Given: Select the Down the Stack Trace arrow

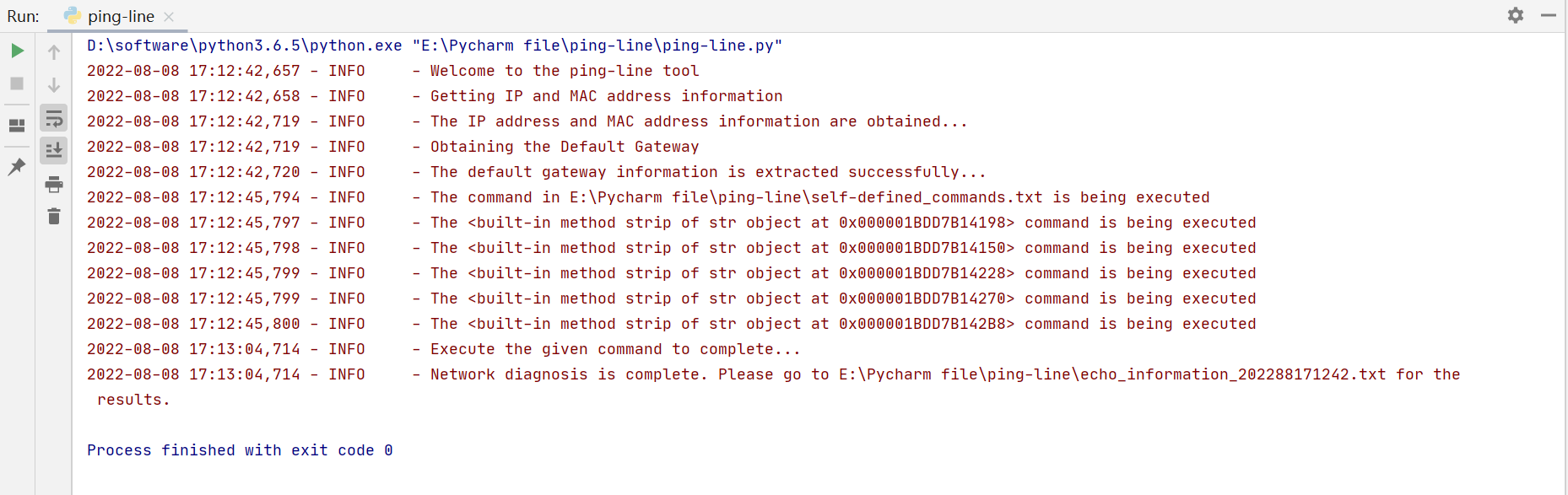Looking at the screenshot, I should (x=53, y=83).
